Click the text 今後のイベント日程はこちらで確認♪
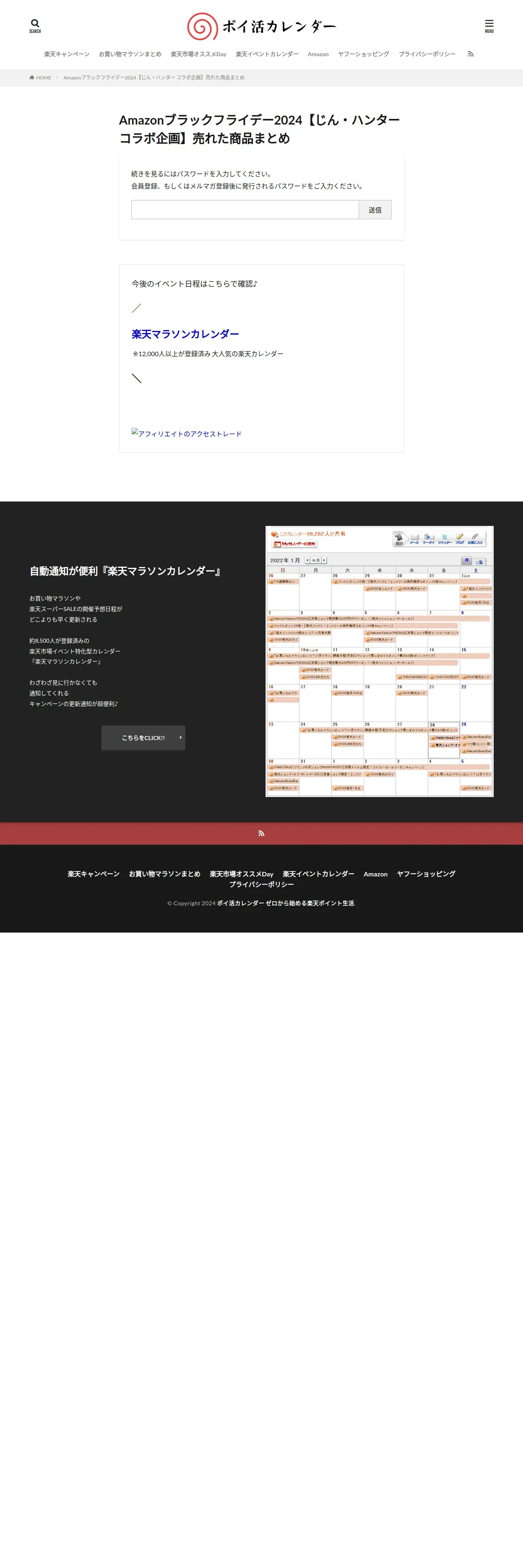The width and height of the screenshot is (523, 1568). pyautogui.click(x=194, y=284)
